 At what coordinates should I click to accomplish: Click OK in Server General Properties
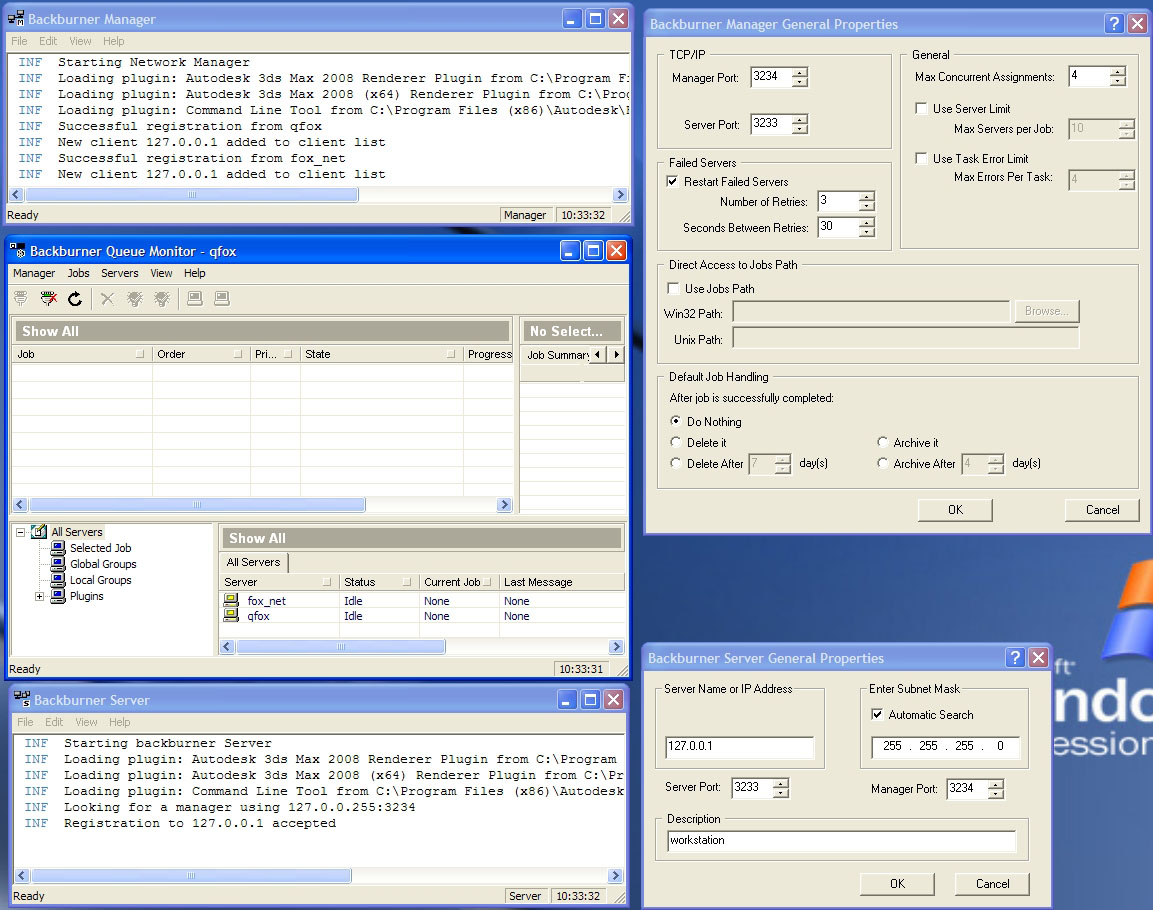[x=897, y=884]
